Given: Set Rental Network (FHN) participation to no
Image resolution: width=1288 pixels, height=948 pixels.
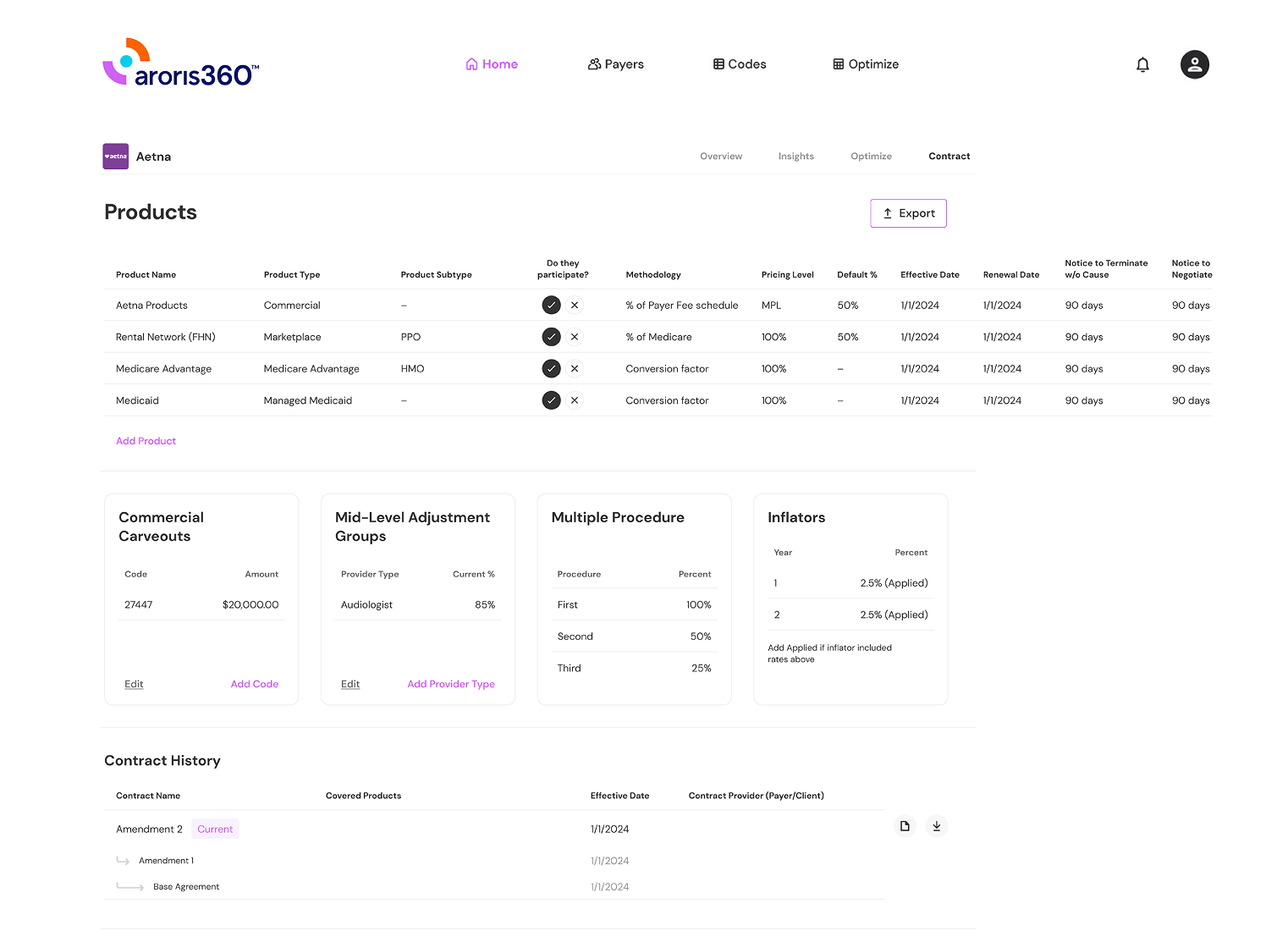Looking at the screenshot, I should coord(575,337).
